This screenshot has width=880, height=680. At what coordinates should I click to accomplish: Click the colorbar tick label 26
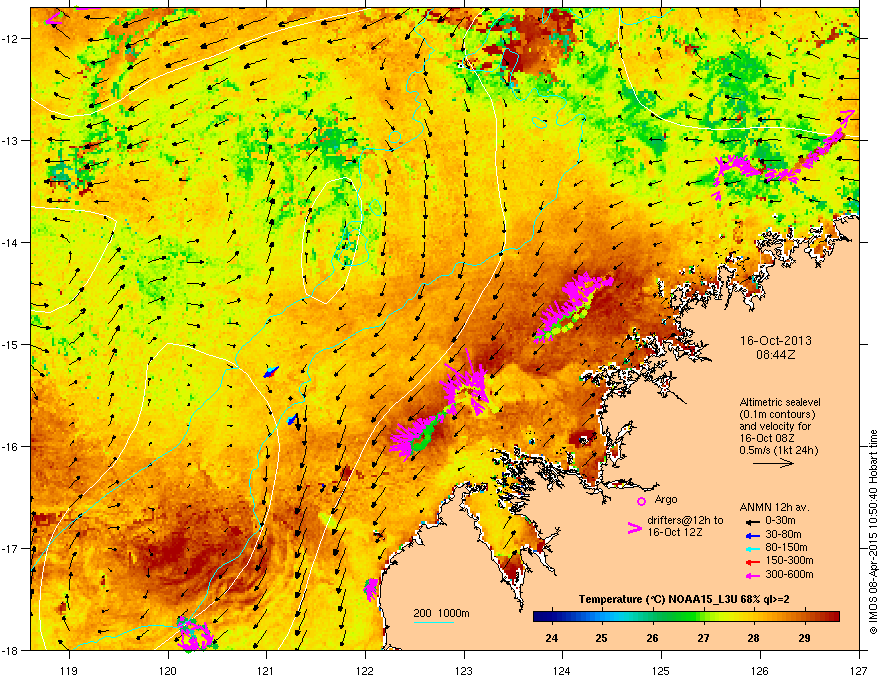pos(652,638)
